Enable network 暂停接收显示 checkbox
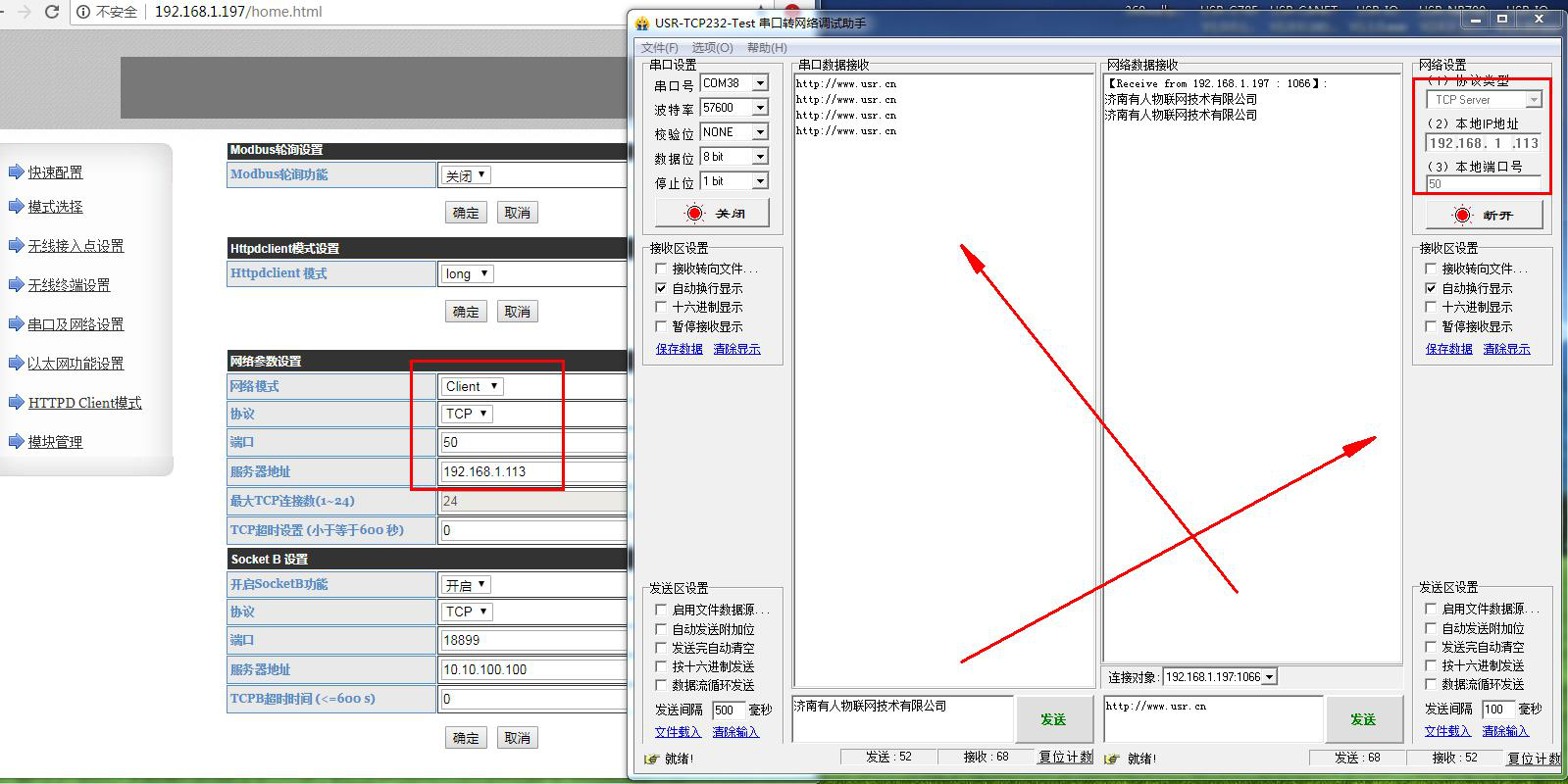This screenshot has height=784, width=1568. click(x=1431, y=326)
